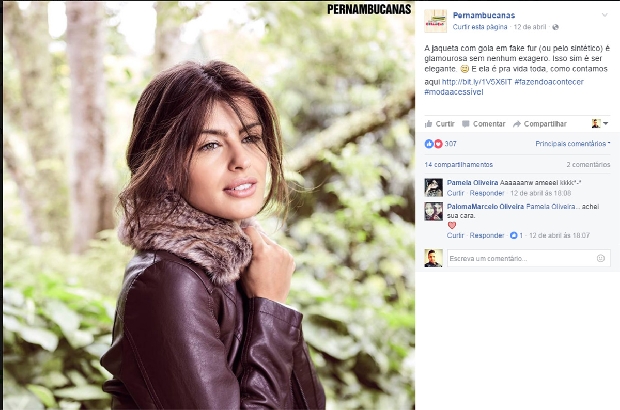Click the Escreva um comentário field
The image size is (620, 410).
click(529, 258)
